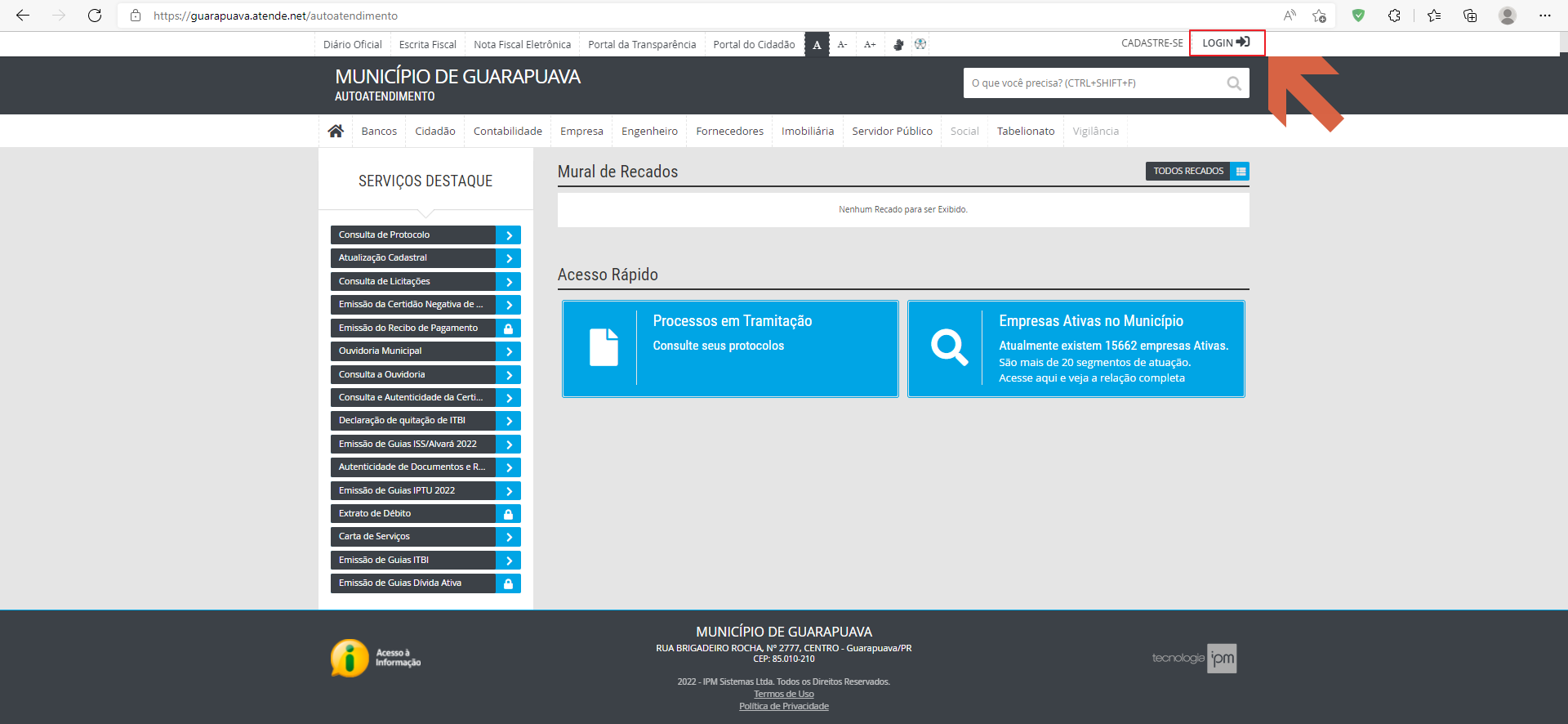
Task: Click arrow next to Declaração de quitação de ITBI
Action: (x=508, y=421)
